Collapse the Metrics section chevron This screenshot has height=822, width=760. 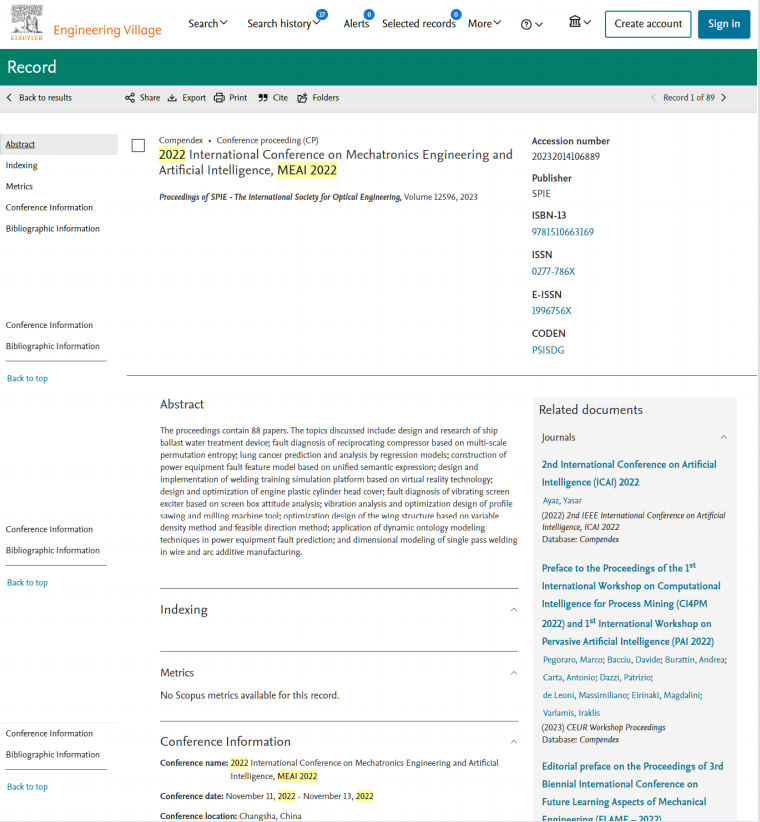pos(514,673)
